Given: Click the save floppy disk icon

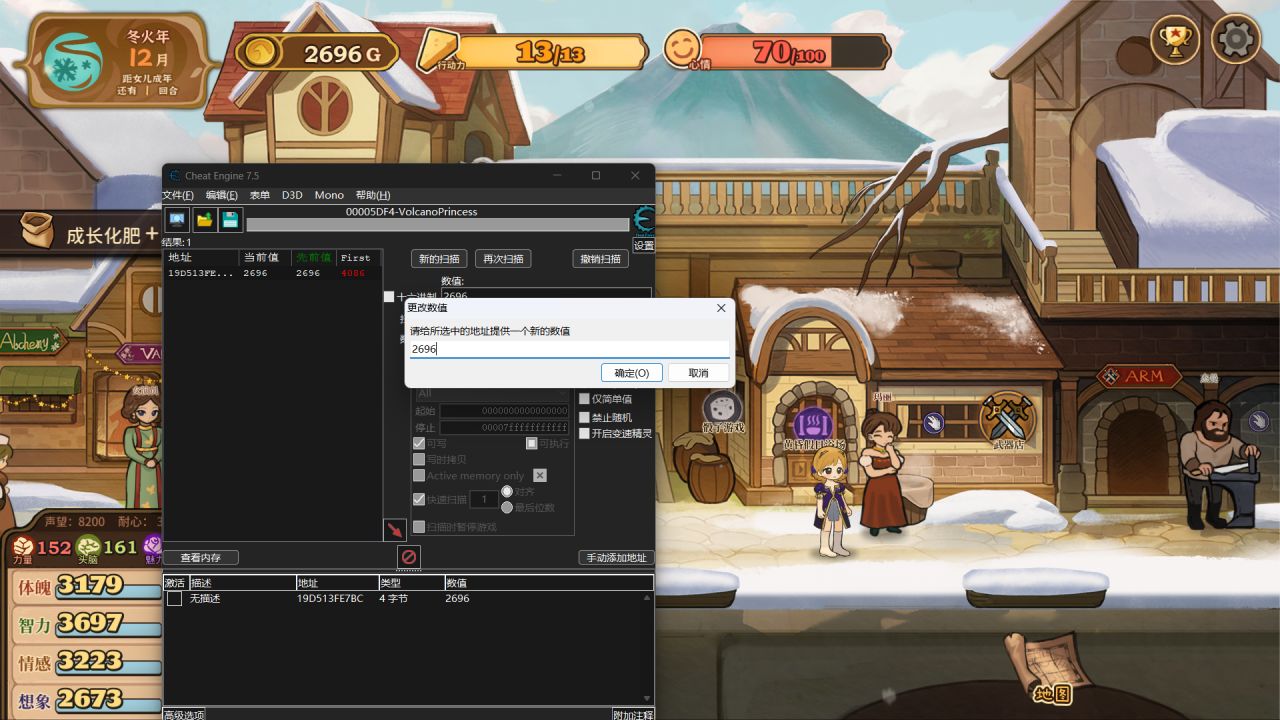Looking at the screenshot, I should pos(230,220).
